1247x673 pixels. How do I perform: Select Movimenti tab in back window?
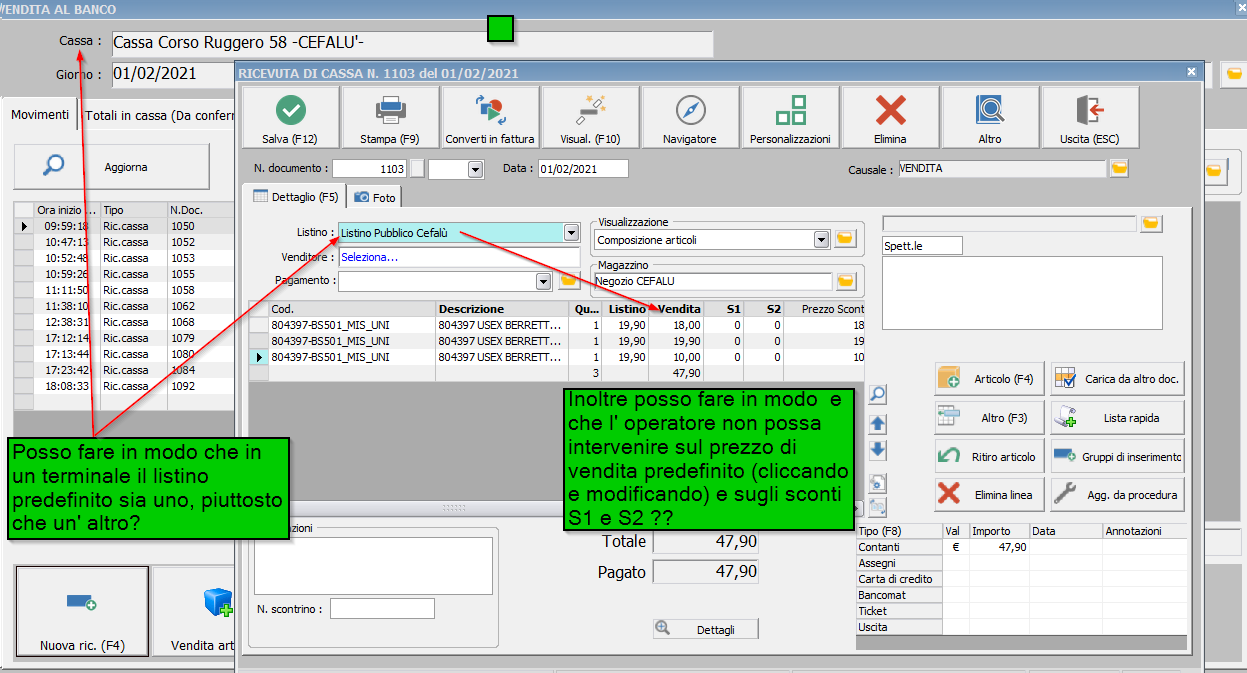[40, 115]
